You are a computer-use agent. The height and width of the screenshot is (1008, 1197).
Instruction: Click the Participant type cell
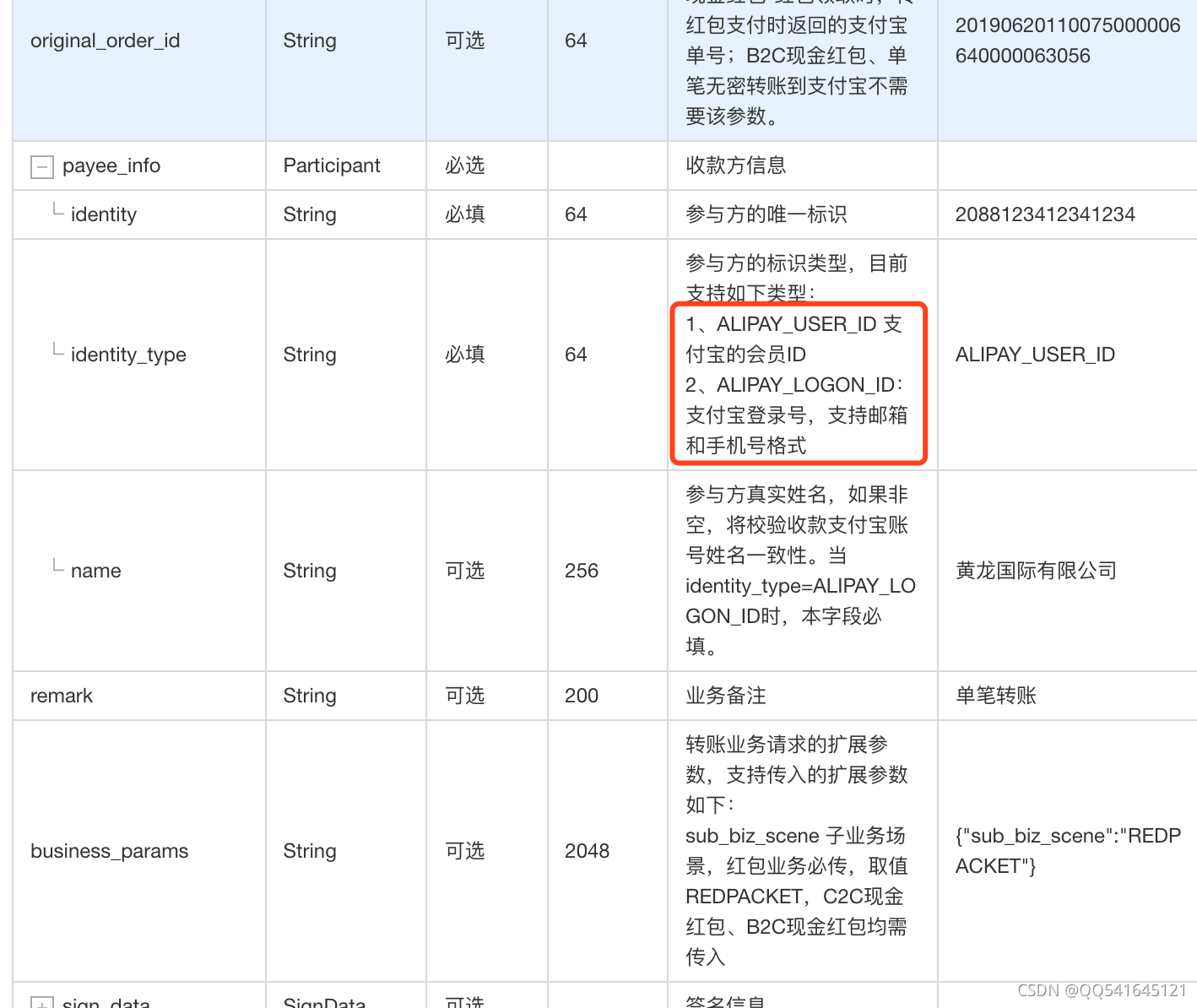(332, 165)
